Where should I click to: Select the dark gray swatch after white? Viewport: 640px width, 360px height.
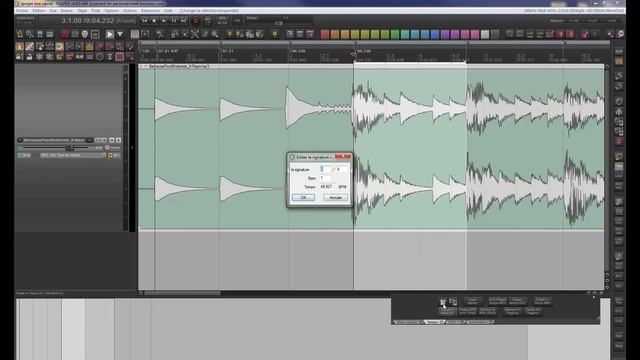click(495, 34)
